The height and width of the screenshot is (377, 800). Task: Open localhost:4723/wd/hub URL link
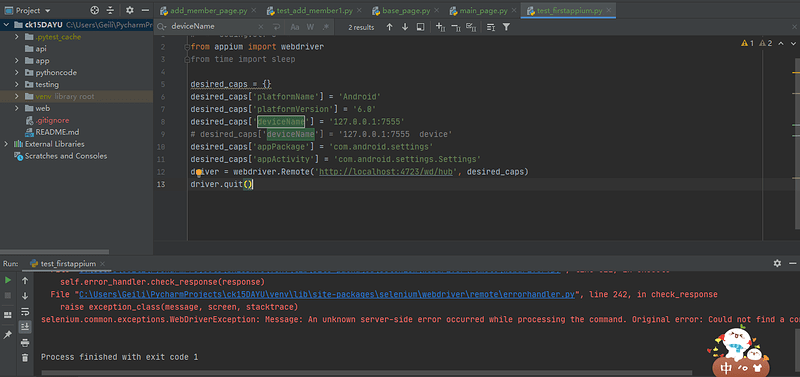386,172
